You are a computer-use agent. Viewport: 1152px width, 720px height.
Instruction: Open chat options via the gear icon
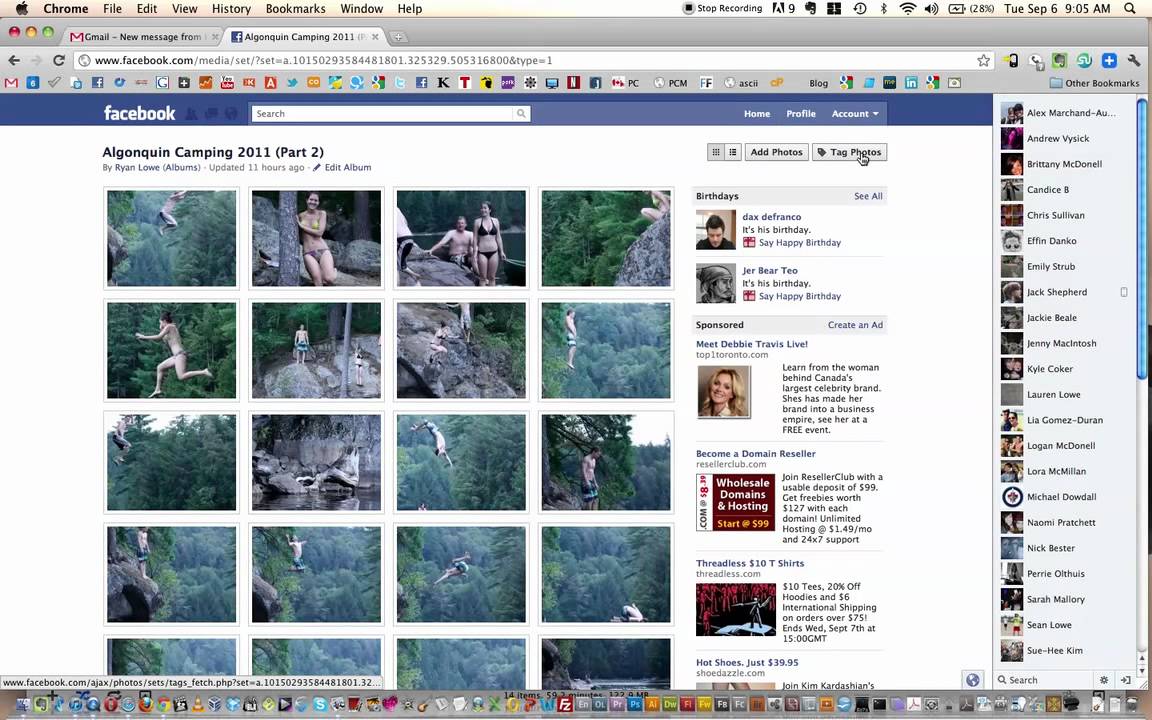coord(1103,679)
